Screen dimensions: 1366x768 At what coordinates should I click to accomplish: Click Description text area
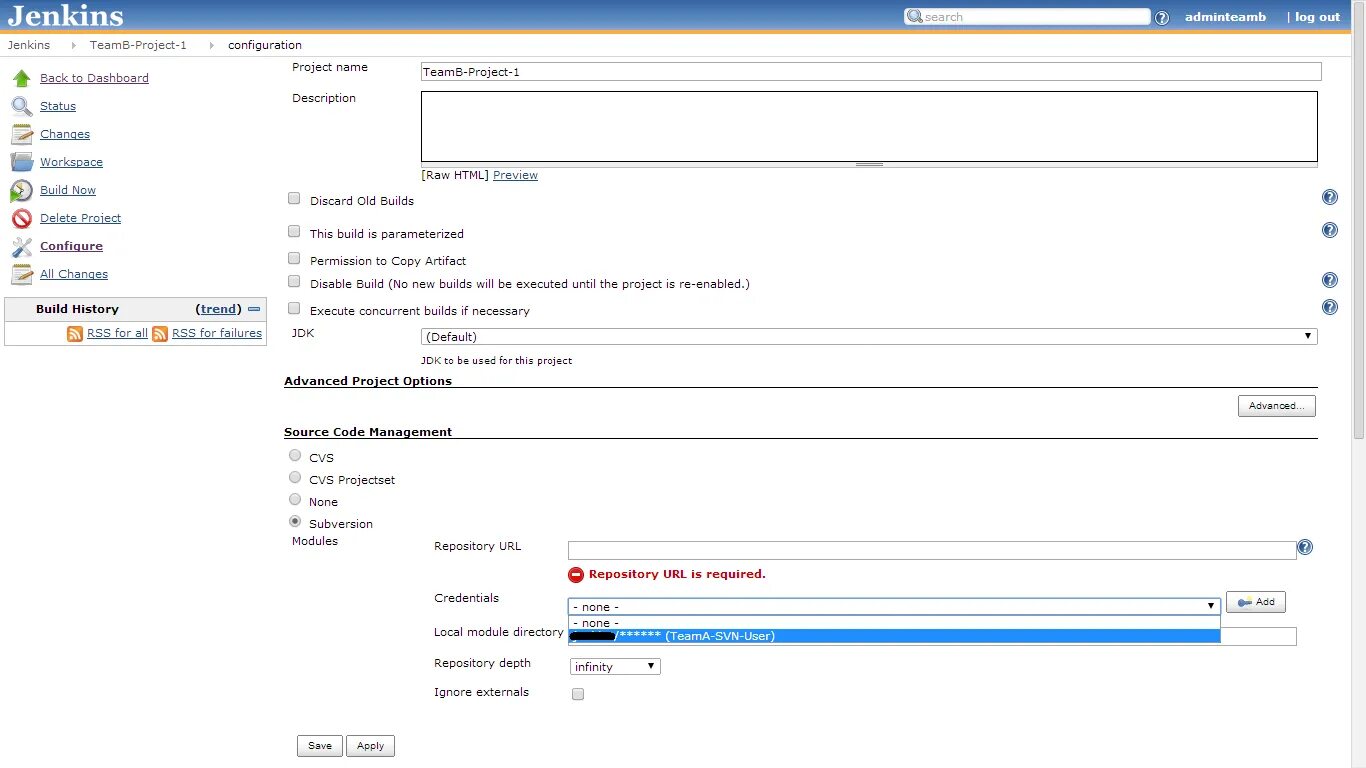(869, 126)
